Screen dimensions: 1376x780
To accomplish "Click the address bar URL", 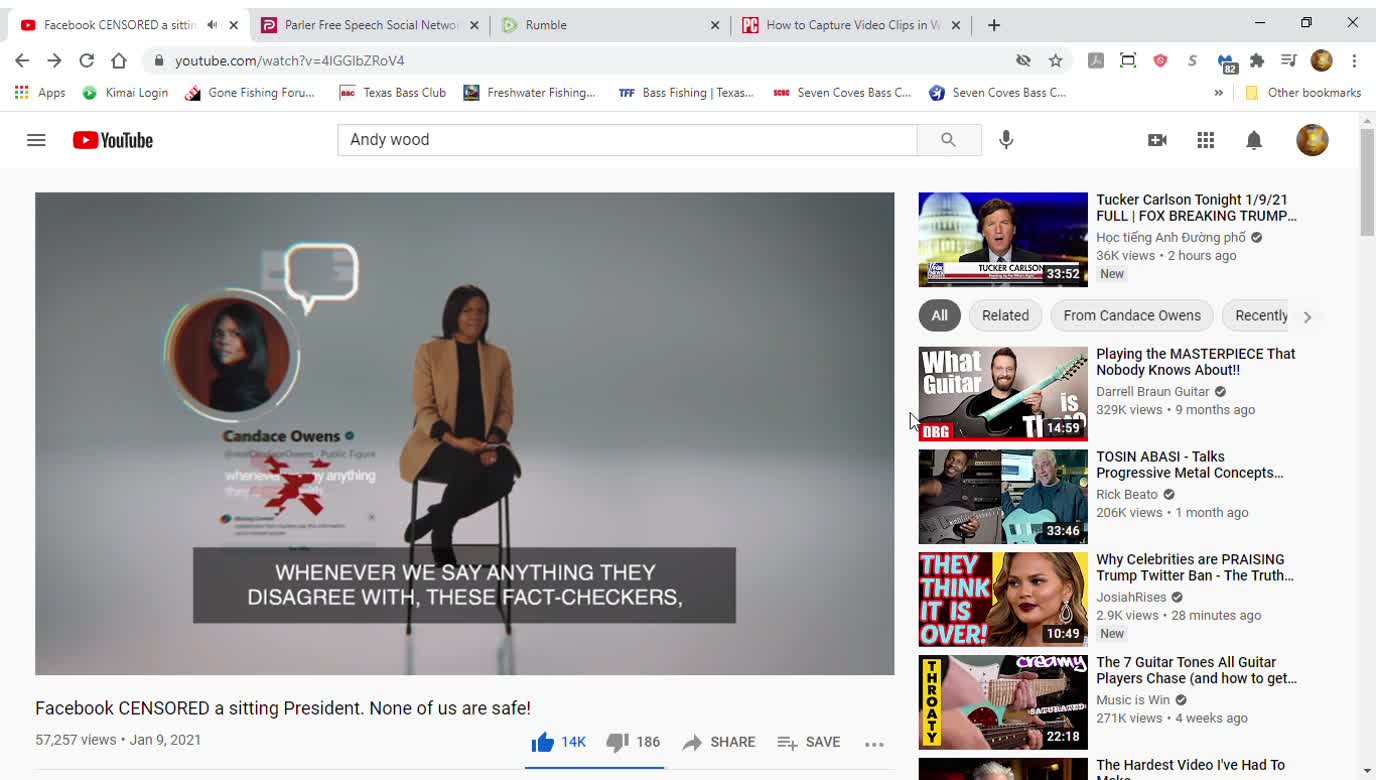I will coord(290,61).
